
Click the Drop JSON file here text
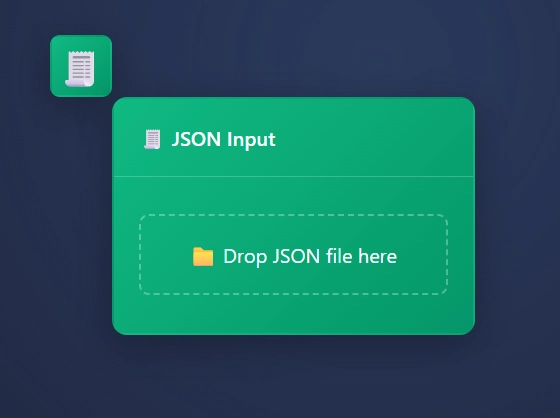[310, 257]
